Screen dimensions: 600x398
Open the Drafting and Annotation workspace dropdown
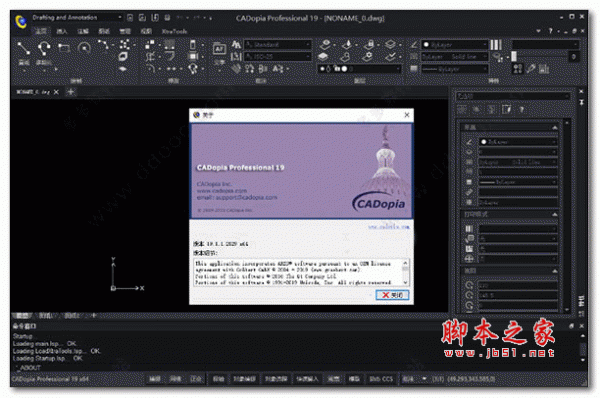(77, 18)
